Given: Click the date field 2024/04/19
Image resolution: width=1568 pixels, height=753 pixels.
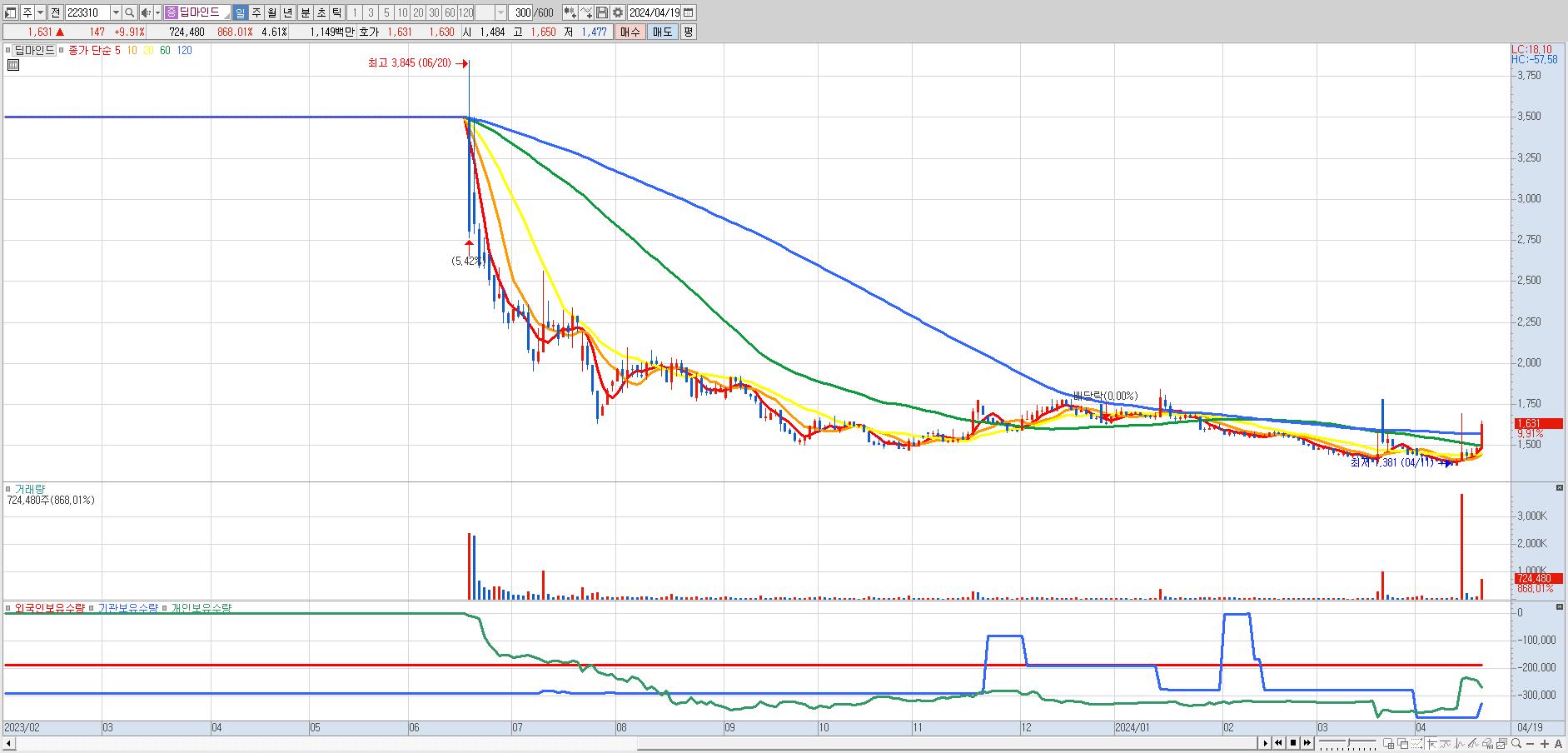Looking at the screenshot, I should pyautogui.click(x=655, y=12).
